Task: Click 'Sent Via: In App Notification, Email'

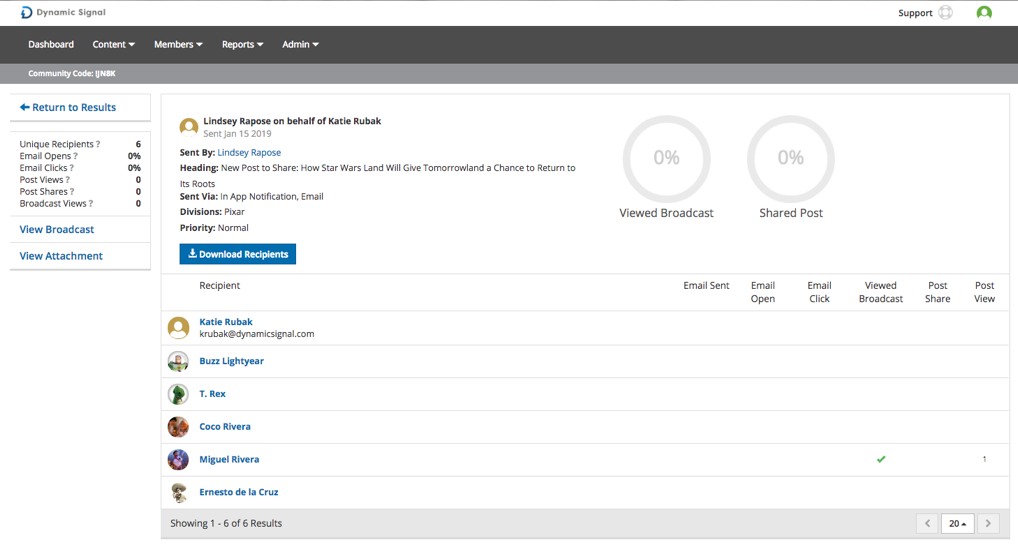Action: click(x=251, y=196)
